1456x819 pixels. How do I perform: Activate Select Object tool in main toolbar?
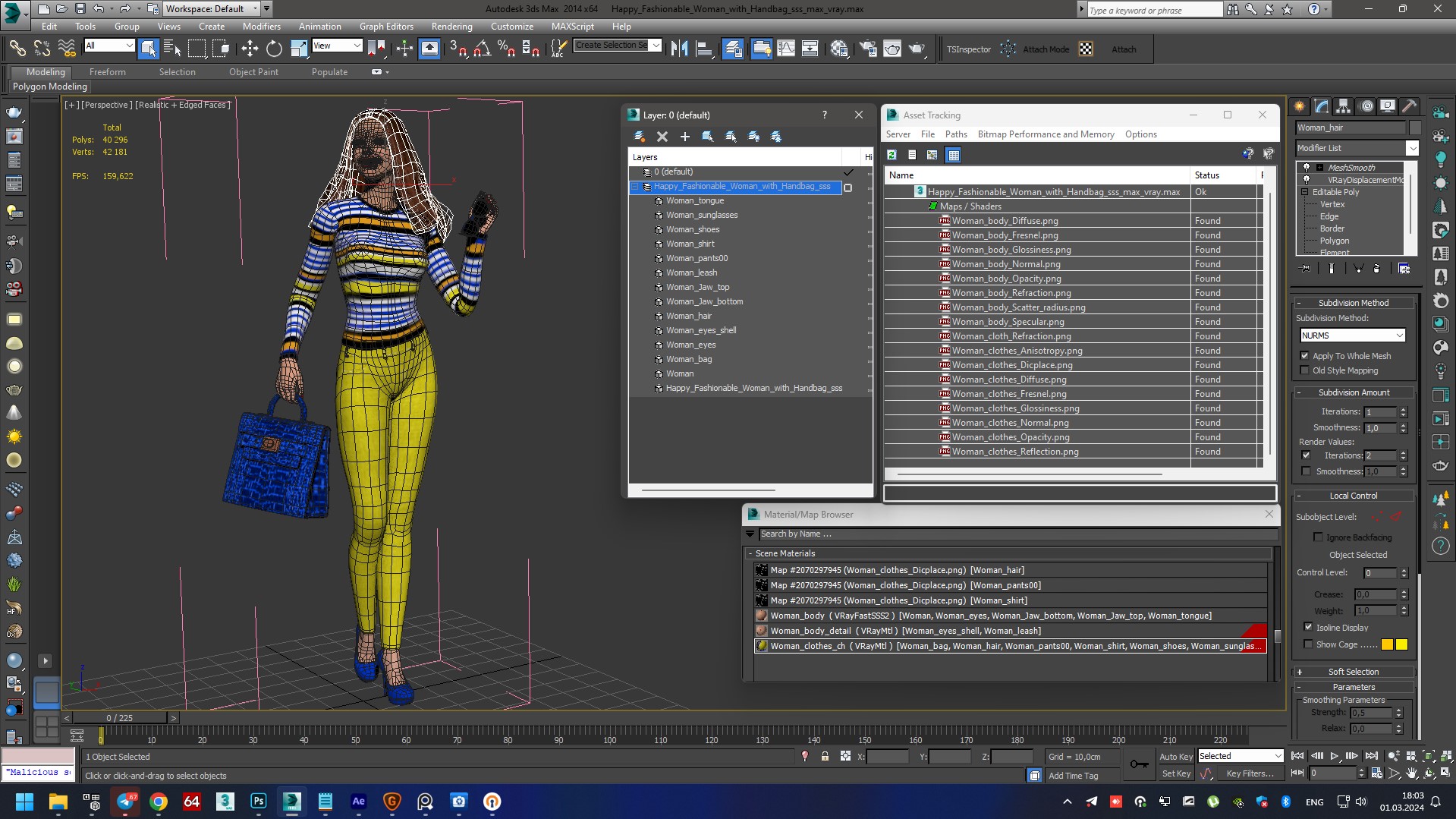point(148,49)
